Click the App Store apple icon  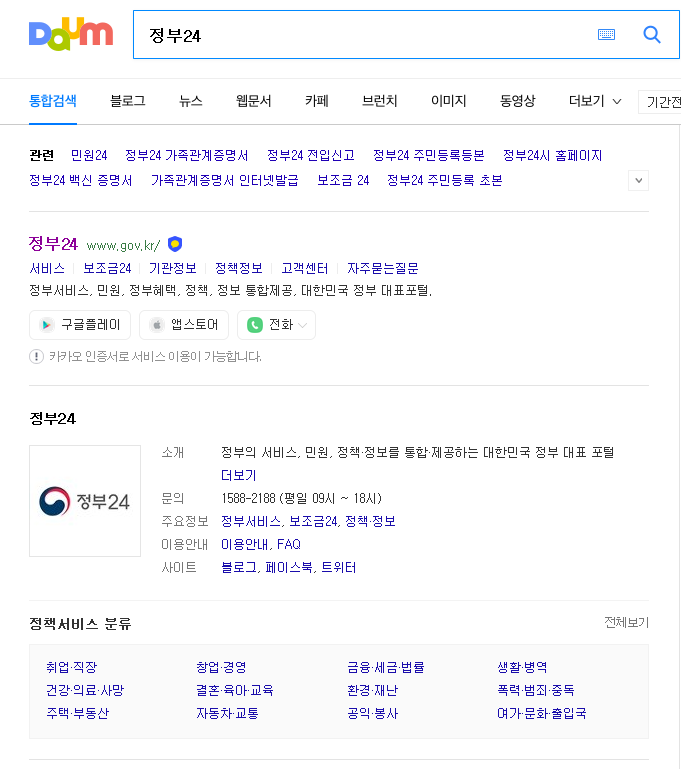(x=157, y=325)
